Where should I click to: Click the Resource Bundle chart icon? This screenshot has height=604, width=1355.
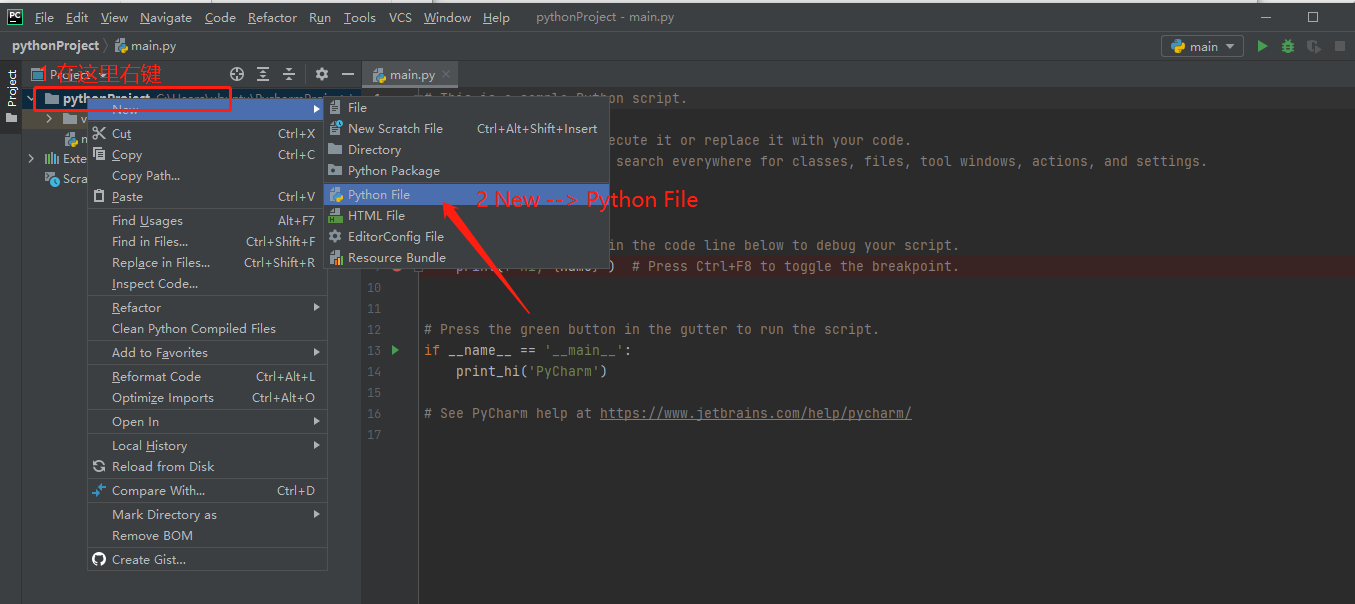(x=336, y=257)
